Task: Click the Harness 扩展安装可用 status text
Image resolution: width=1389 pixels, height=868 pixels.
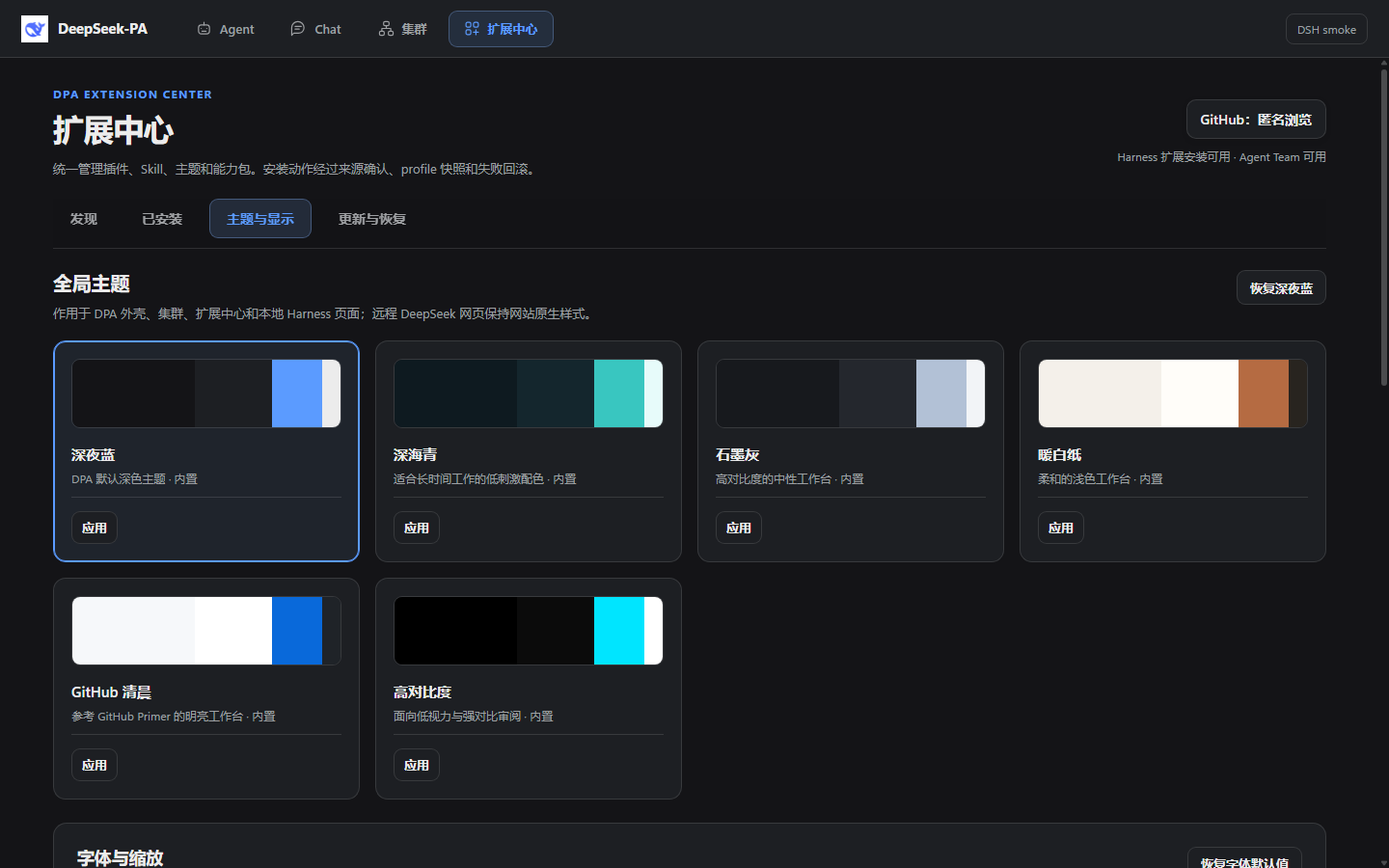Action: (x=1173, y=157)
